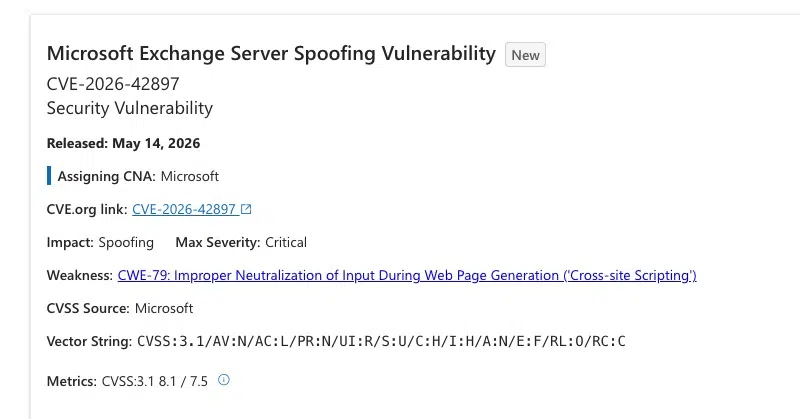
Task: Click the CVSS Source: Microsoft text
Action: click(120, 308)
